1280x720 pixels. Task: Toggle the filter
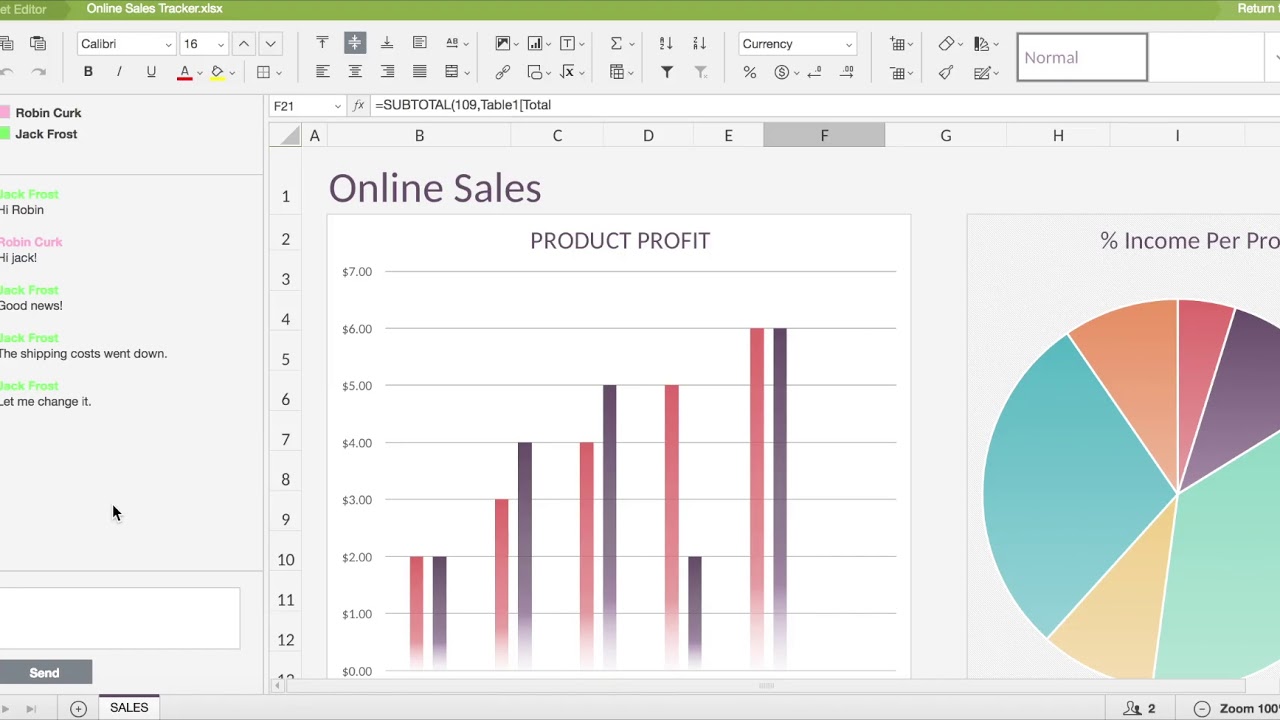pyautogui.click(x=666, y=72)
